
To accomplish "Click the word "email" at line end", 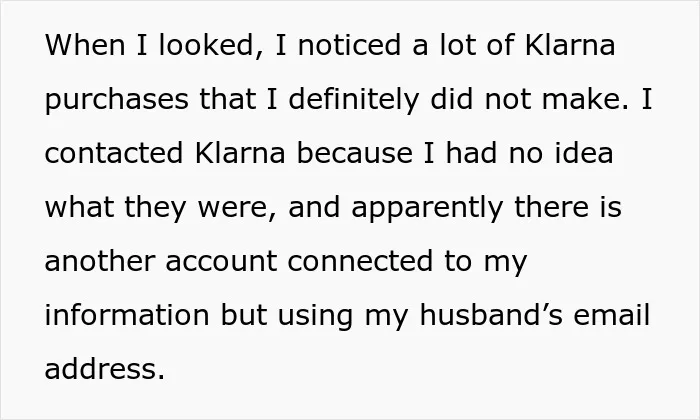I will click(612, 315).
